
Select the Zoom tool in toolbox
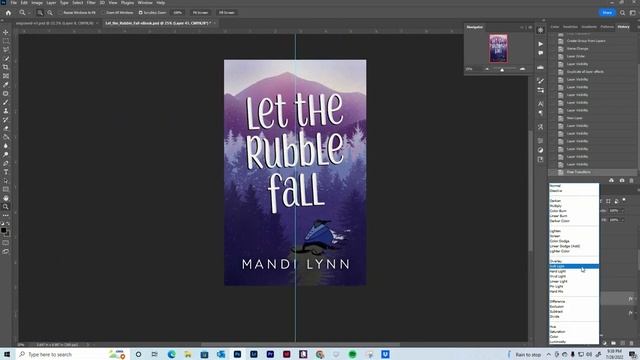[6, 207]
